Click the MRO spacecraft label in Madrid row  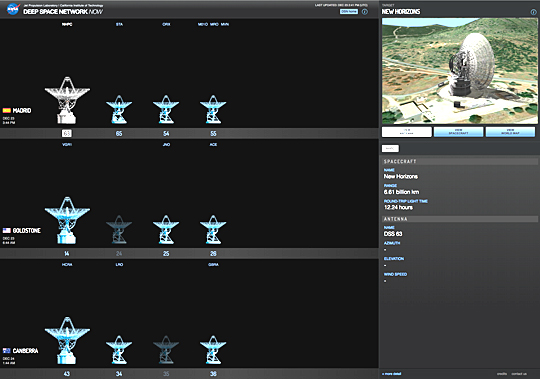(214, 24)
